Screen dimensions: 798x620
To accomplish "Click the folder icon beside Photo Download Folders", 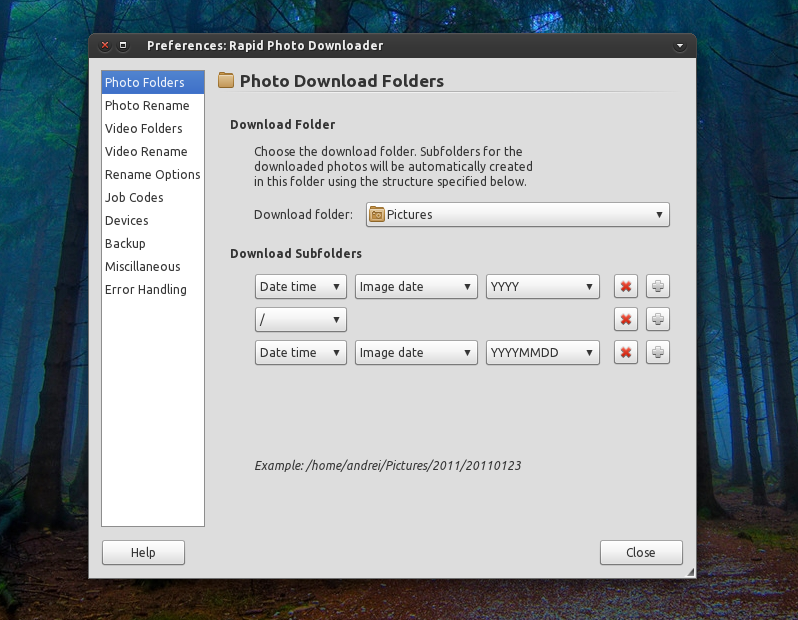I will 225,80.
